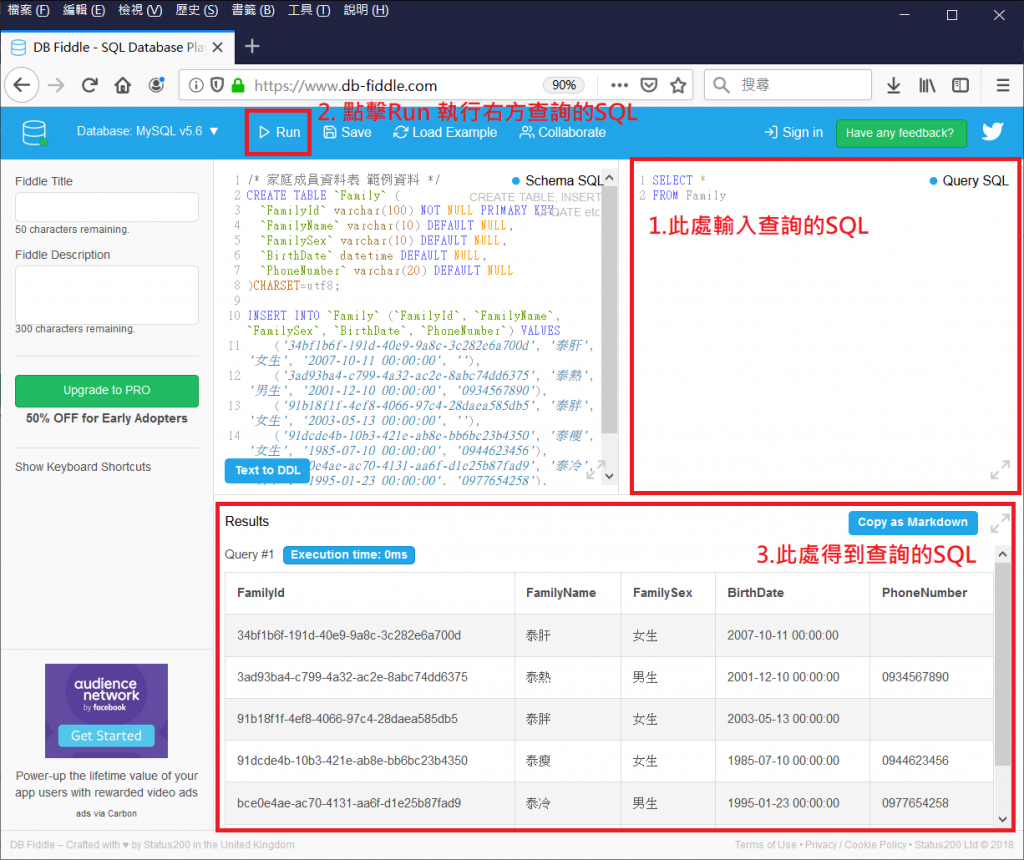Open 歷史 (S) menu
1024x860 pixels.
point(197,10)
